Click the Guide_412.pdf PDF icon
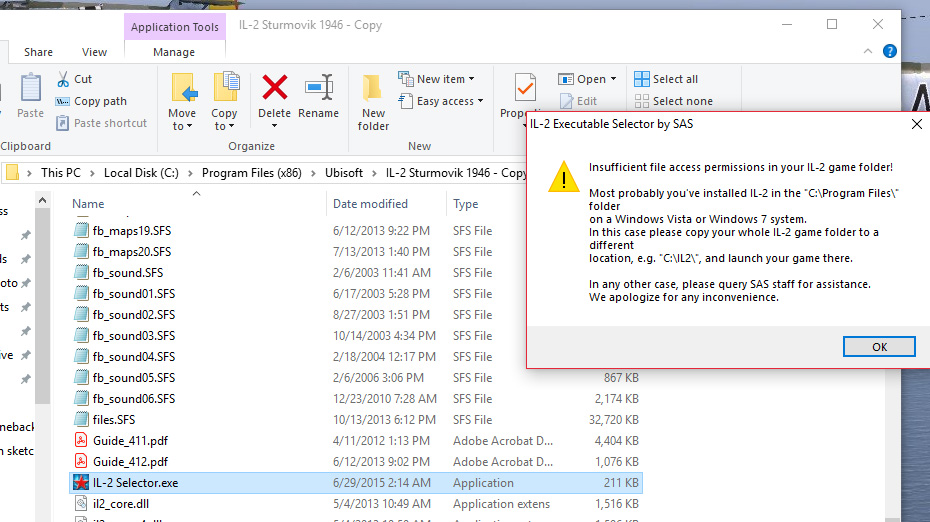Image resolution: width=930 pixels, height=522 pixels. click(81, 461)
